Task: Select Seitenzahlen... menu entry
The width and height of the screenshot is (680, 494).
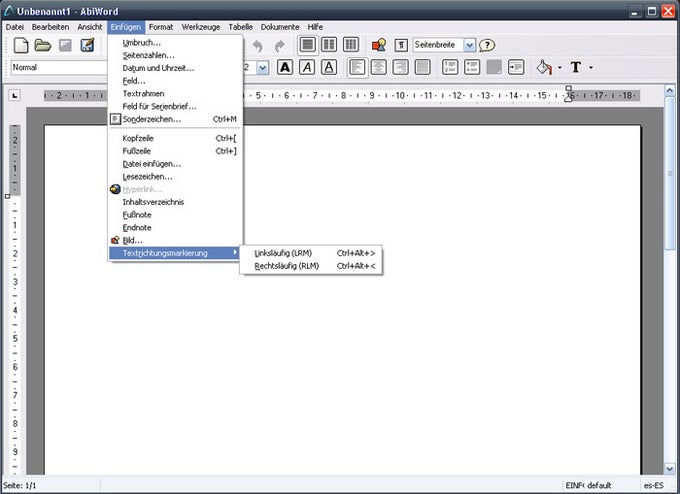Action: 175,55
